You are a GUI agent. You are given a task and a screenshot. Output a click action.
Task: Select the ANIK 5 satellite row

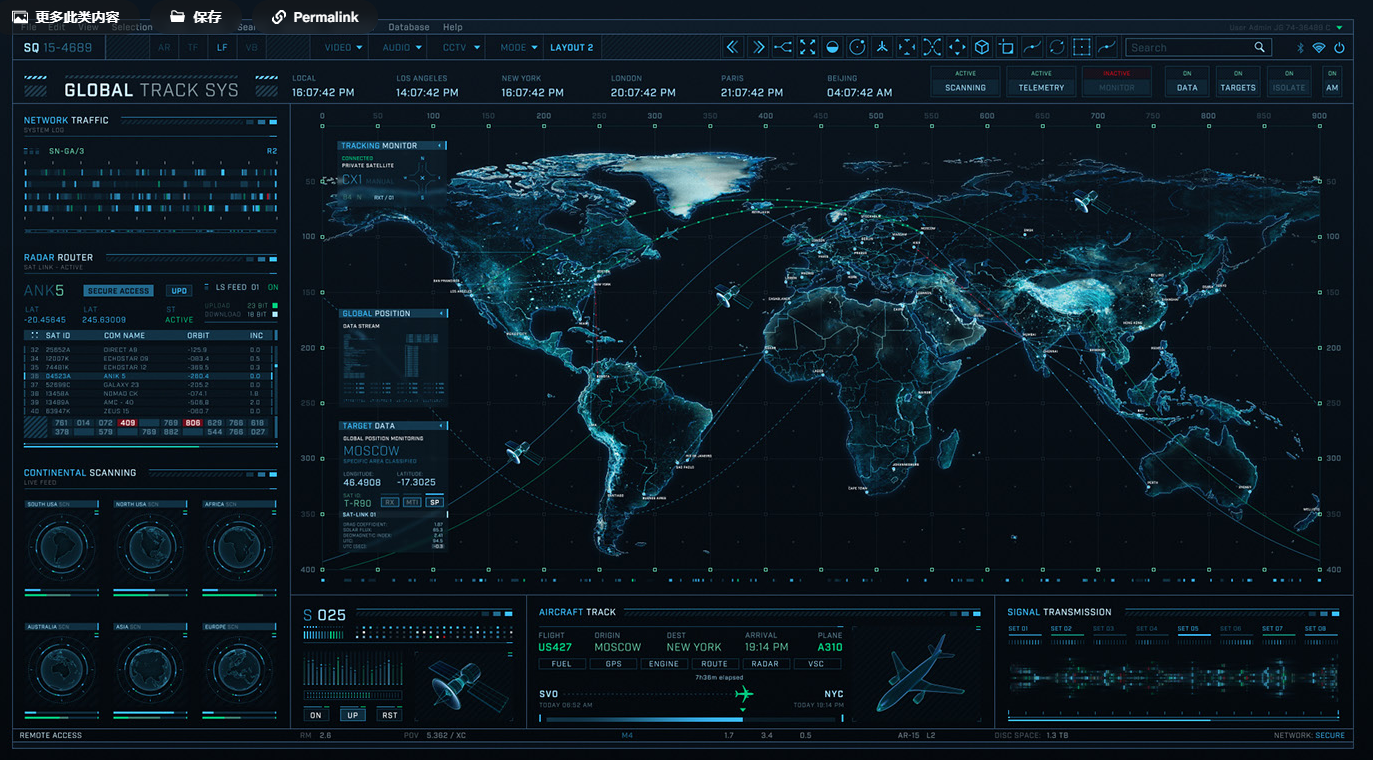pyautogui.click(x=150, y=376)
